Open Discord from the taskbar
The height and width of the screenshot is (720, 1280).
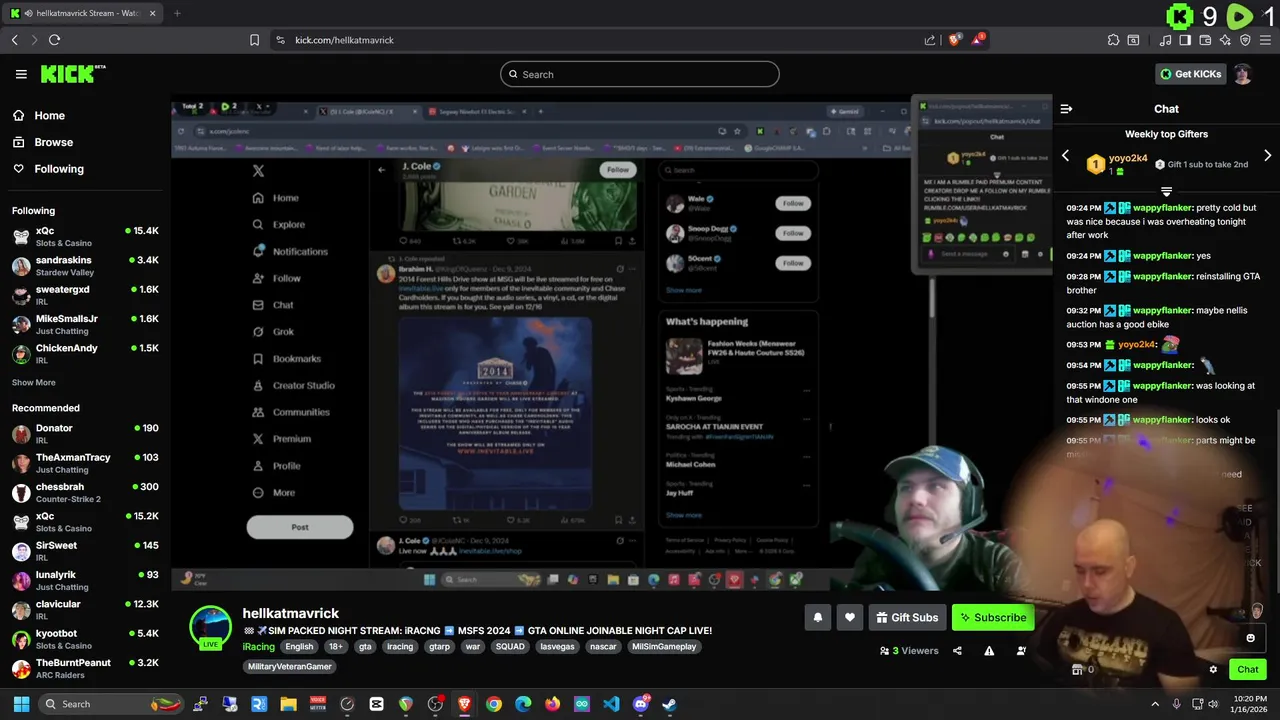(640, 704)
